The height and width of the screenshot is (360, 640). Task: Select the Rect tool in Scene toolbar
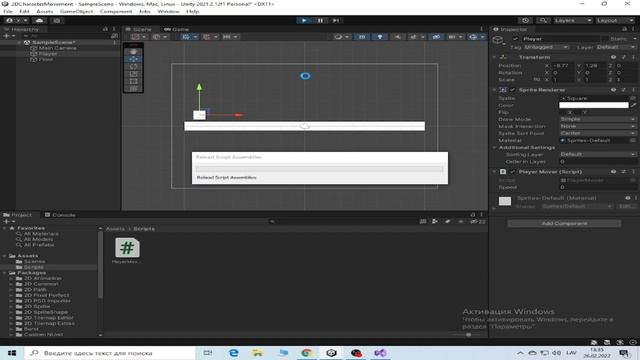[133, 81]
